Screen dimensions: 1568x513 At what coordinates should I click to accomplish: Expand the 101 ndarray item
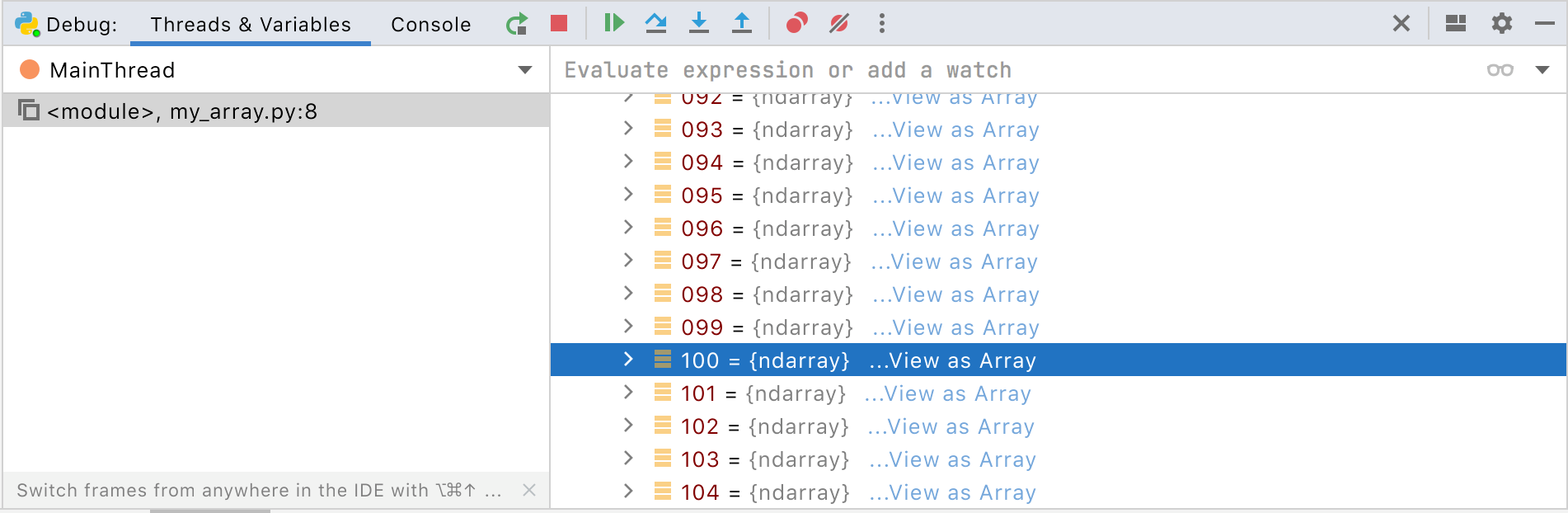628,393
